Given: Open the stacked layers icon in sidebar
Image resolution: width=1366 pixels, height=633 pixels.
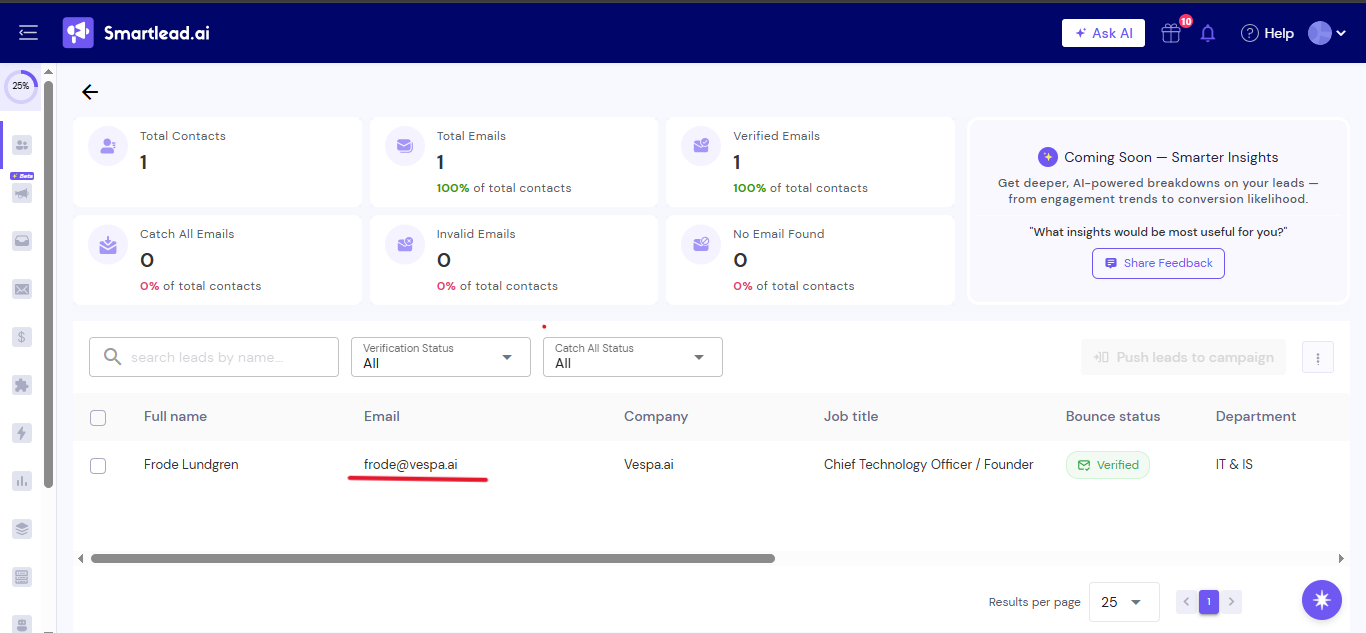Looking at the screenshot, I should (22, 529).
